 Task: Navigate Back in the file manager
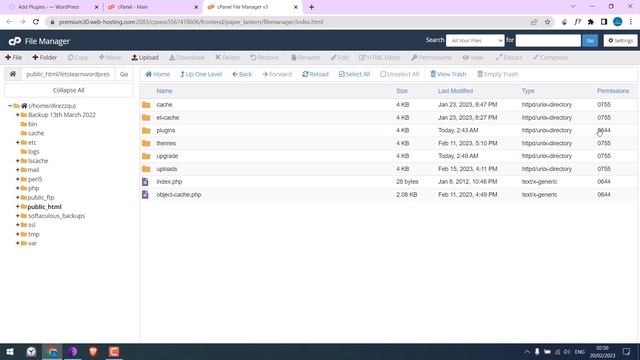tap(242, 74)
